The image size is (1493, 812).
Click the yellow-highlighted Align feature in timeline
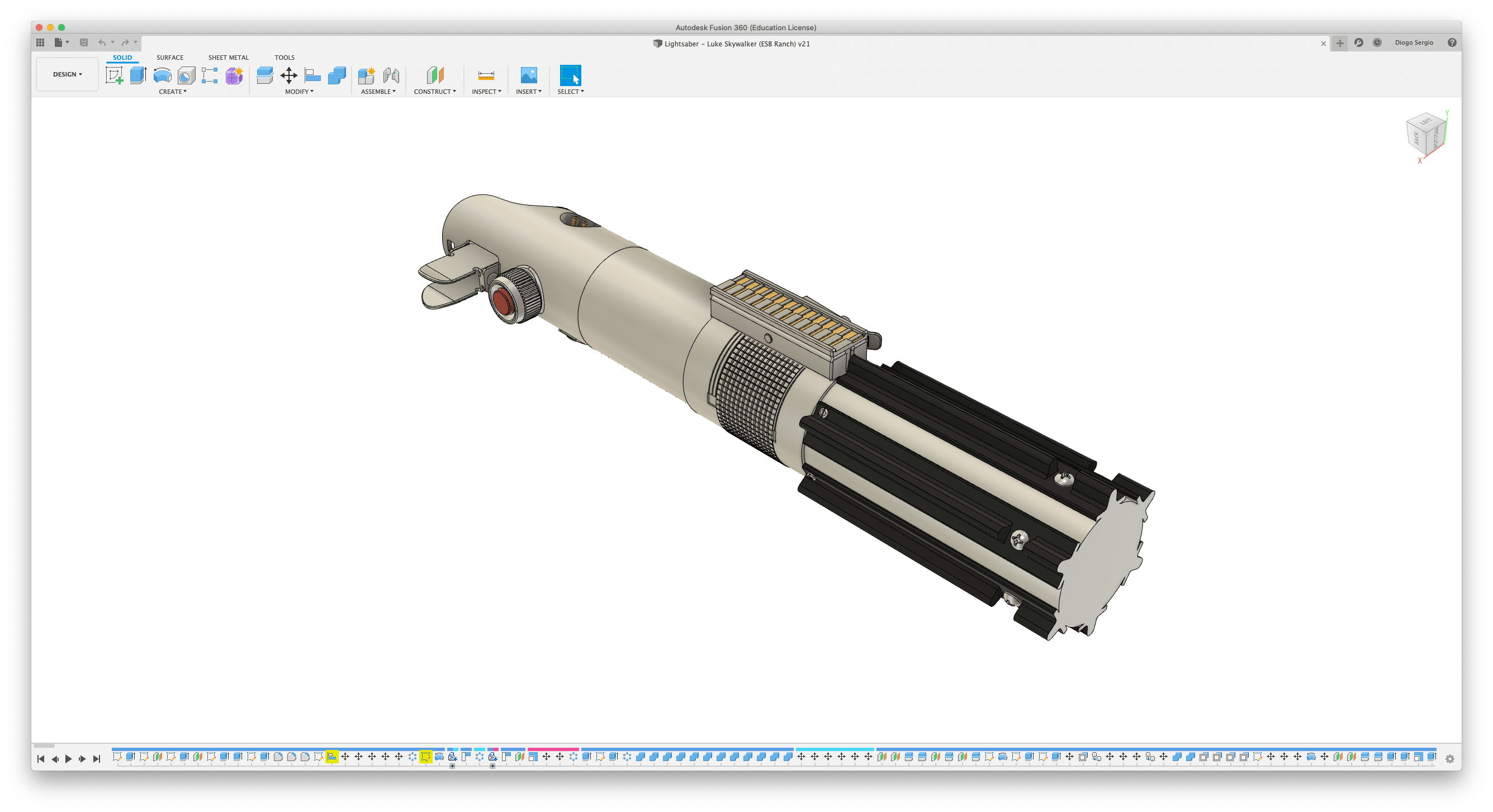(331, 757)
